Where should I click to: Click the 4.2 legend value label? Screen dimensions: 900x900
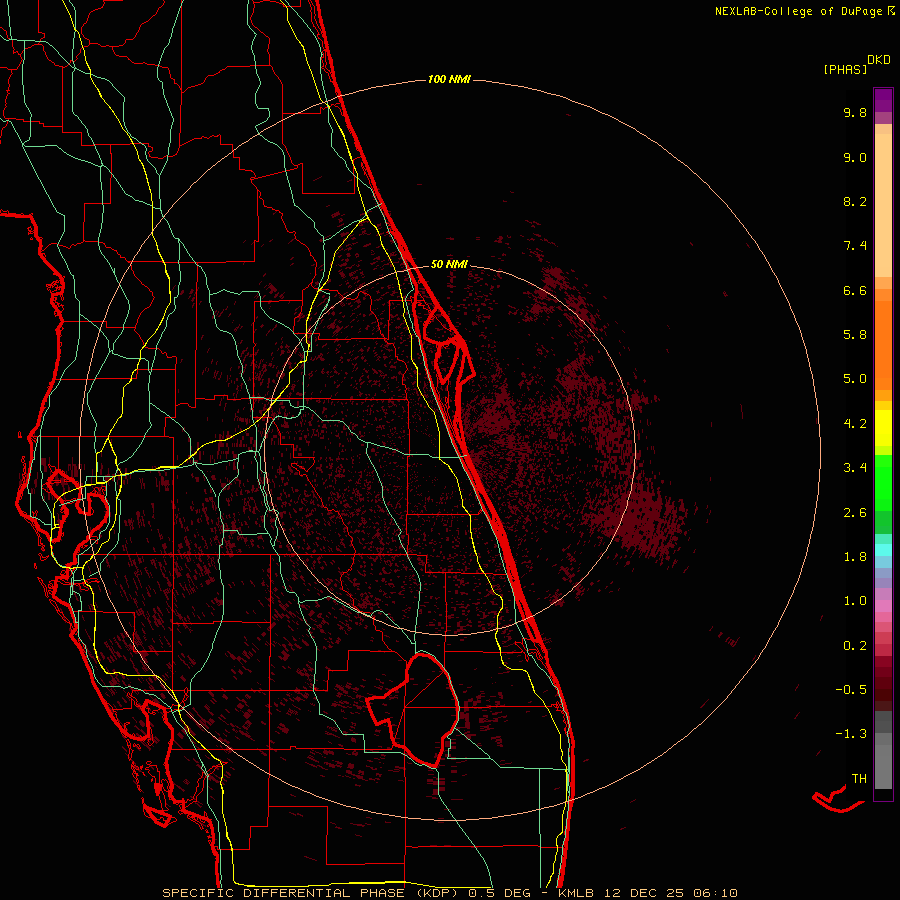click(x=854, y=423)
